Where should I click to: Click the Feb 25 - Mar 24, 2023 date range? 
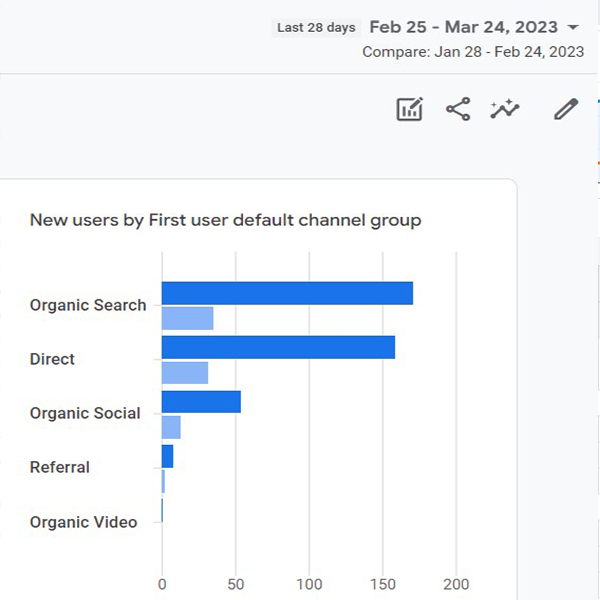(463, 27)
